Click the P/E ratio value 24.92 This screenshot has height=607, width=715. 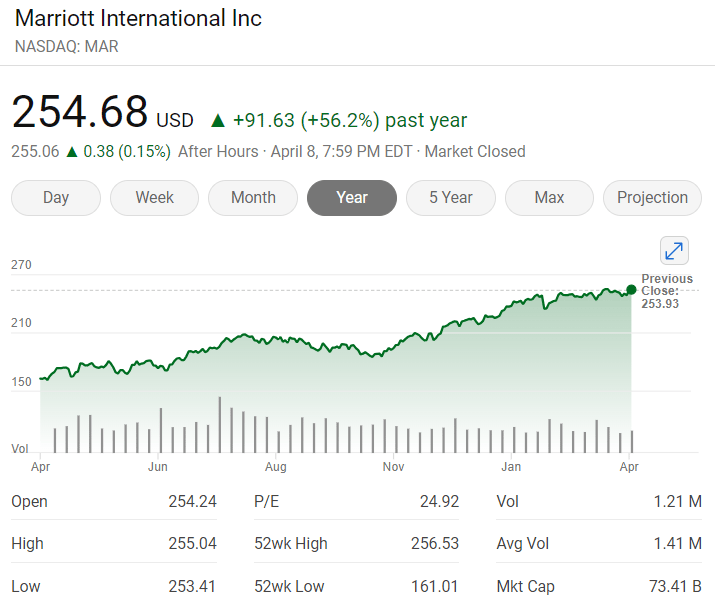439,502
